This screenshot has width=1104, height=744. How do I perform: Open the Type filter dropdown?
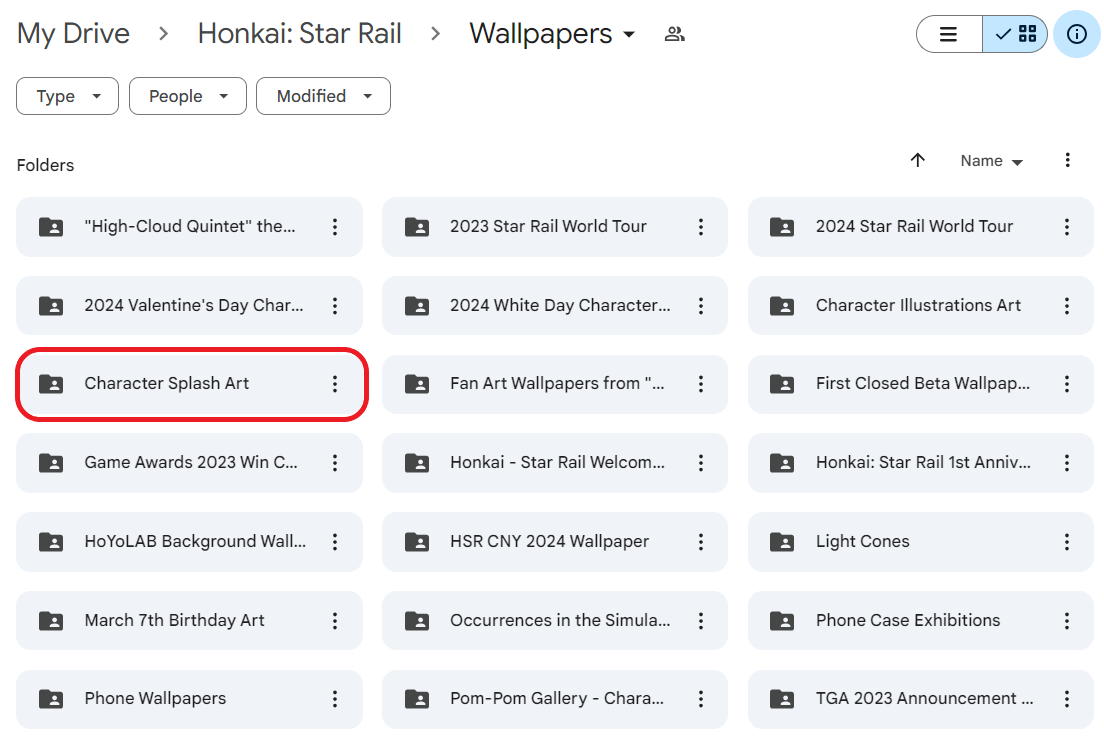67,96
